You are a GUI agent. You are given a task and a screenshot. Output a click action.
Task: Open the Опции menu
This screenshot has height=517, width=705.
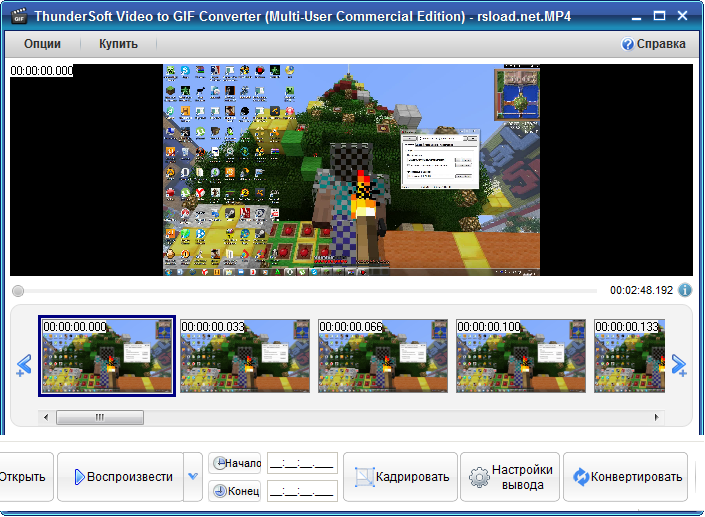[42, 44]
